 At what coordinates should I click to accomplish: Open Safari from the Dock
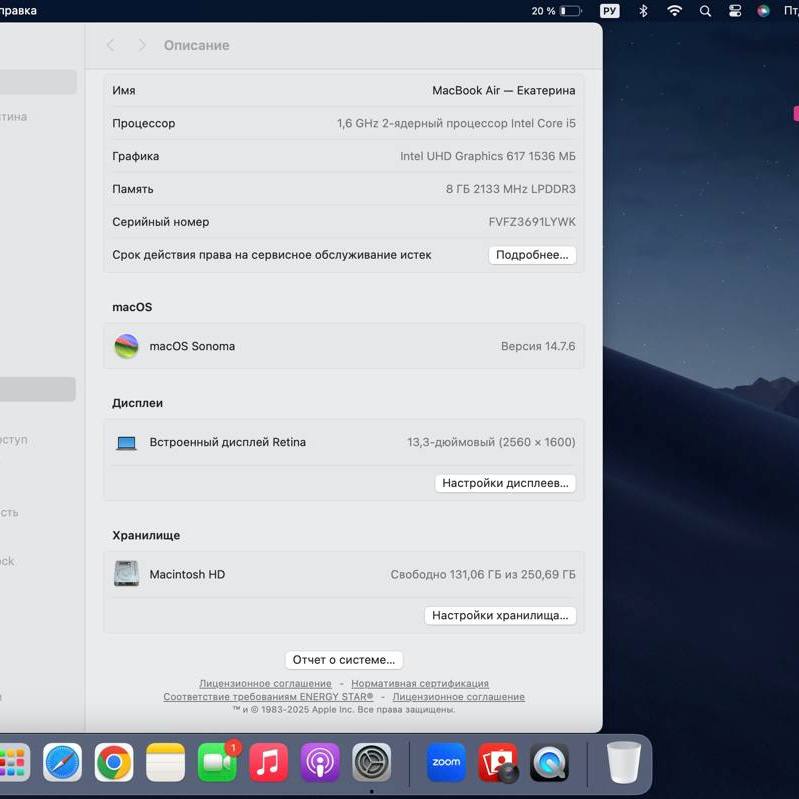(62, 762)
